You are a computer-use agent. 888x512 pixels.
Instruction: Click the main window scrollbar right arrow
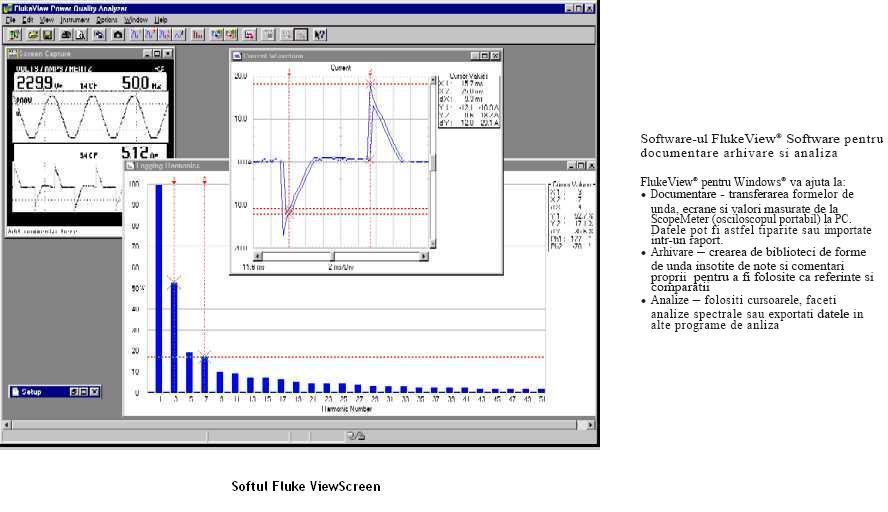[590, 424]
